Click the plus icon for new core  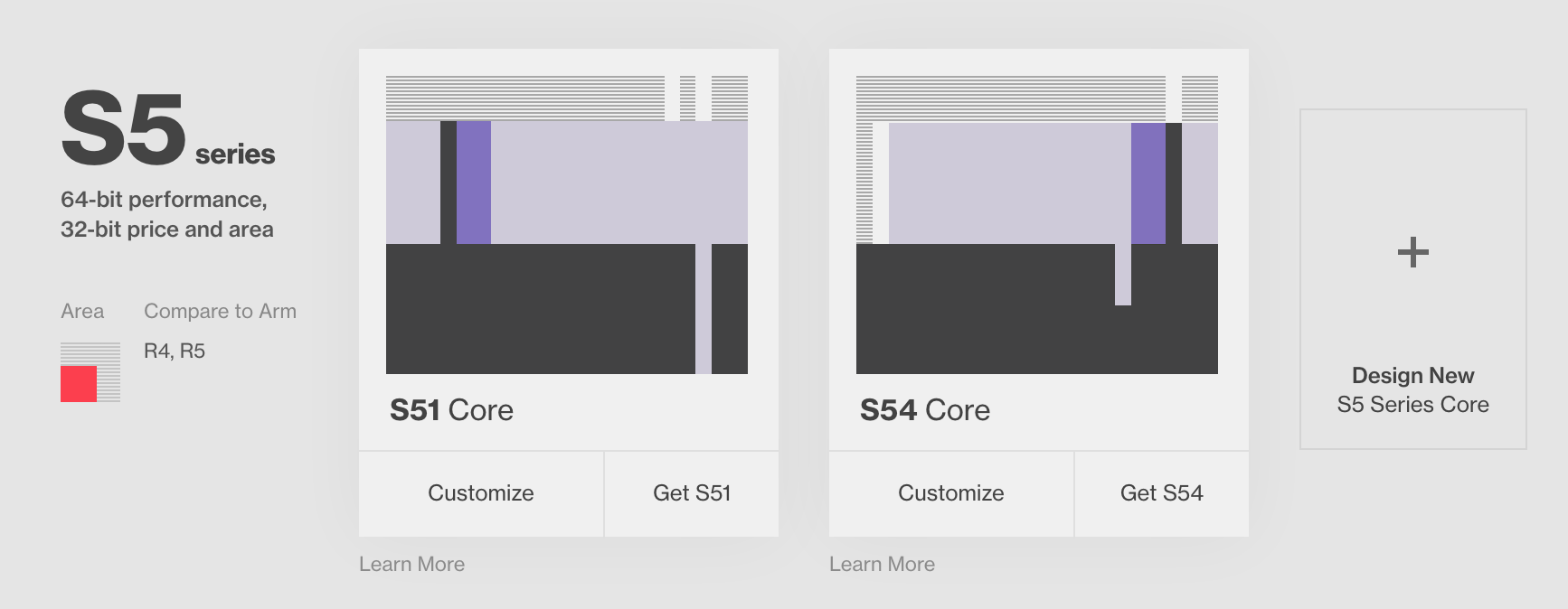(x=1412, y=252)
